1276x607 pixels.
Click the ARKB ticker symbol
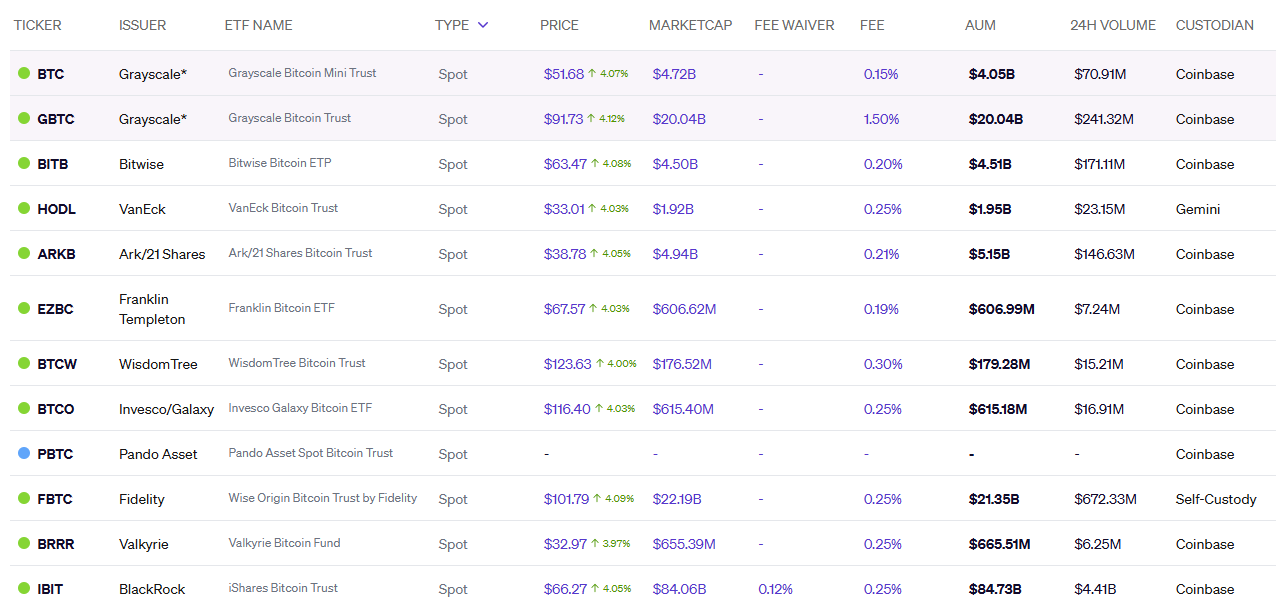[56, 254]
